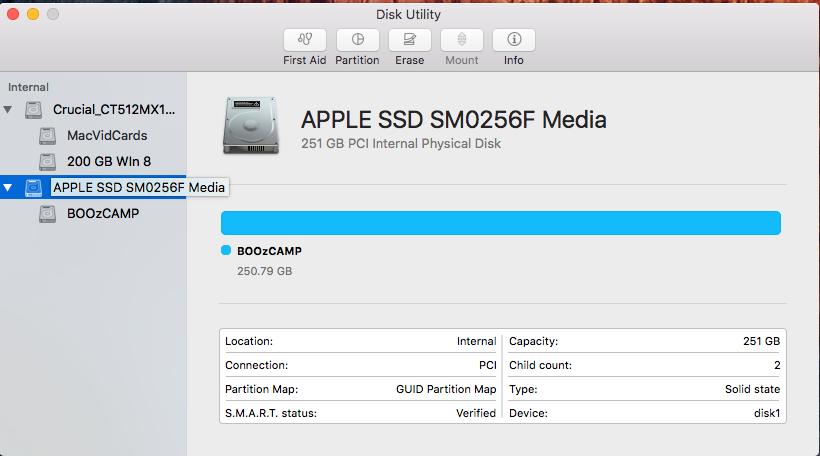The height and width of the screenshot is (456, 820).
Task: Click the Device value disk1
Action: 767,413
